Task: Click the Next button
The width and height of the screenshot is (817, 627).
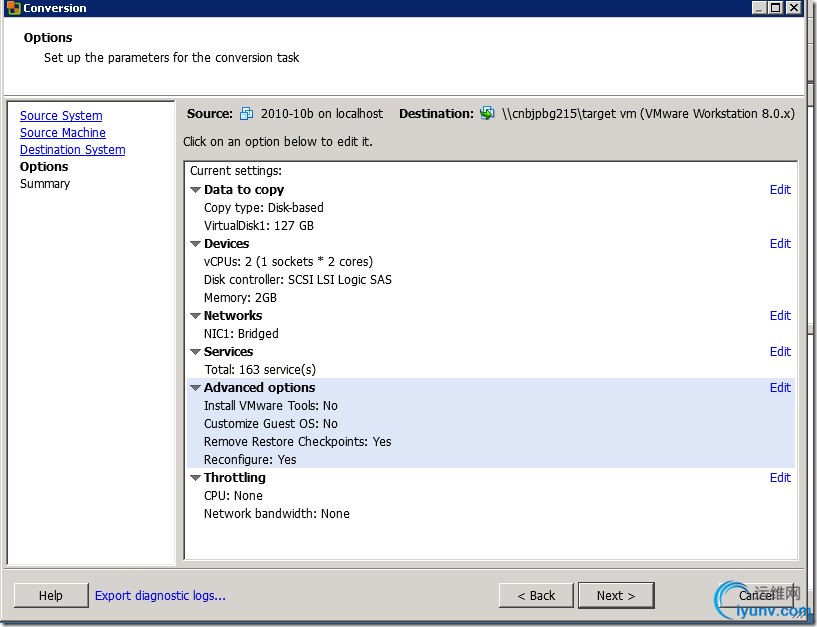Action: coord(616,595)
